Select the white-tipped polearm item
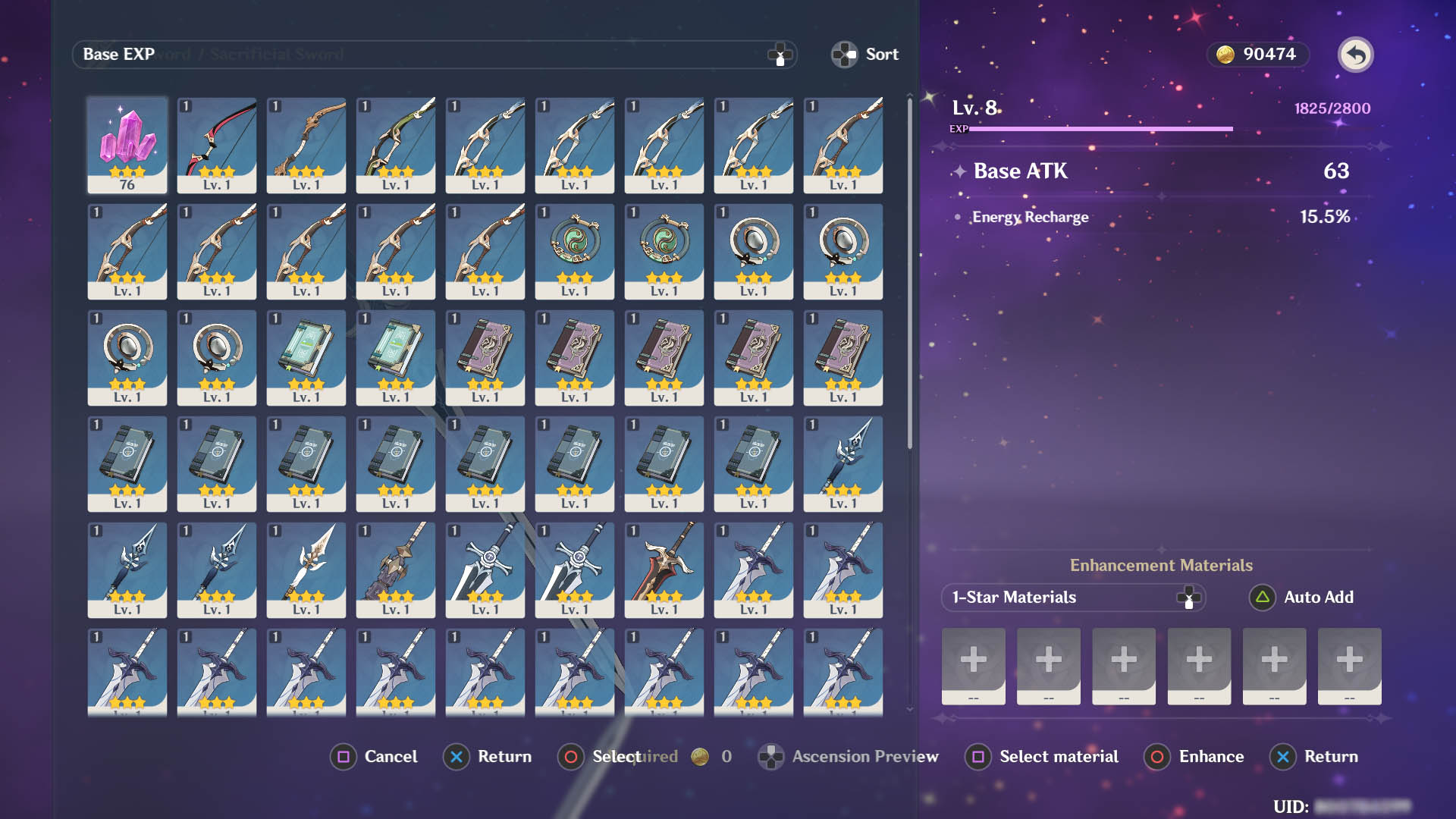Image resolution: width=1456 pixels, height=819 pixels. tap(306, 569)
